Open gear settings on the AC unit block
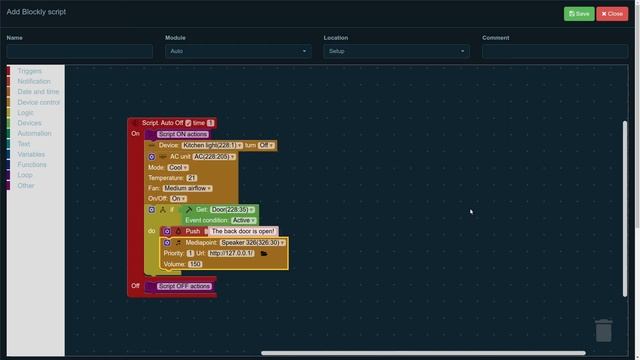Screen dimensions: 640x360 (x=151, y=157)
